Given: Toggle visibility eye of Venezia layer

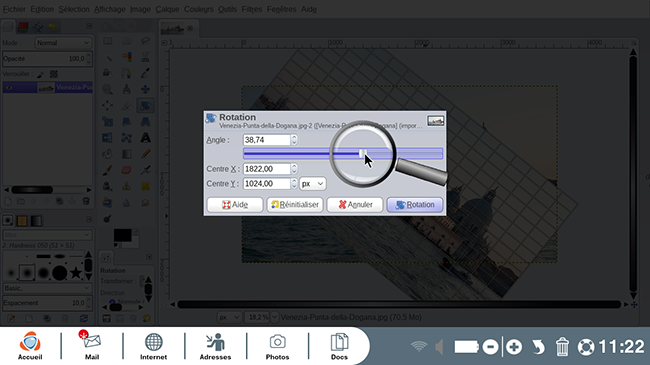Looking at the screenshot, I should click(9, 88).
